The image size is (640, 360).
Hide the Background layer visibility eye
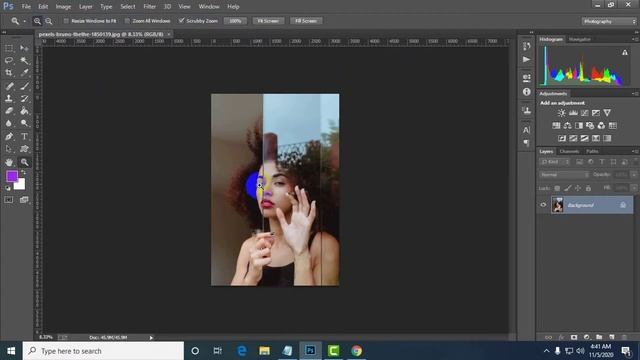[543, 205]
